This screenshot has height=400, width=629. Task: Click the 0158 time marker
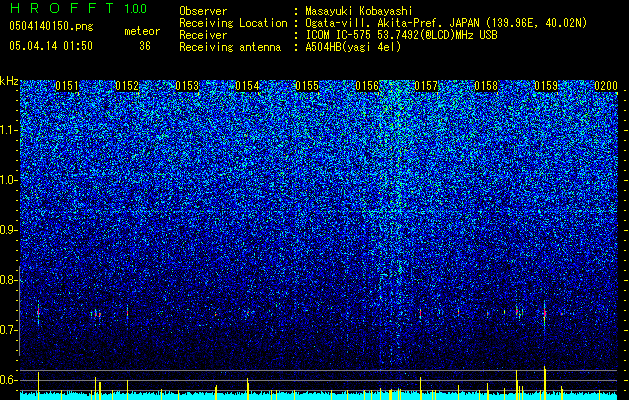point(486,86)
